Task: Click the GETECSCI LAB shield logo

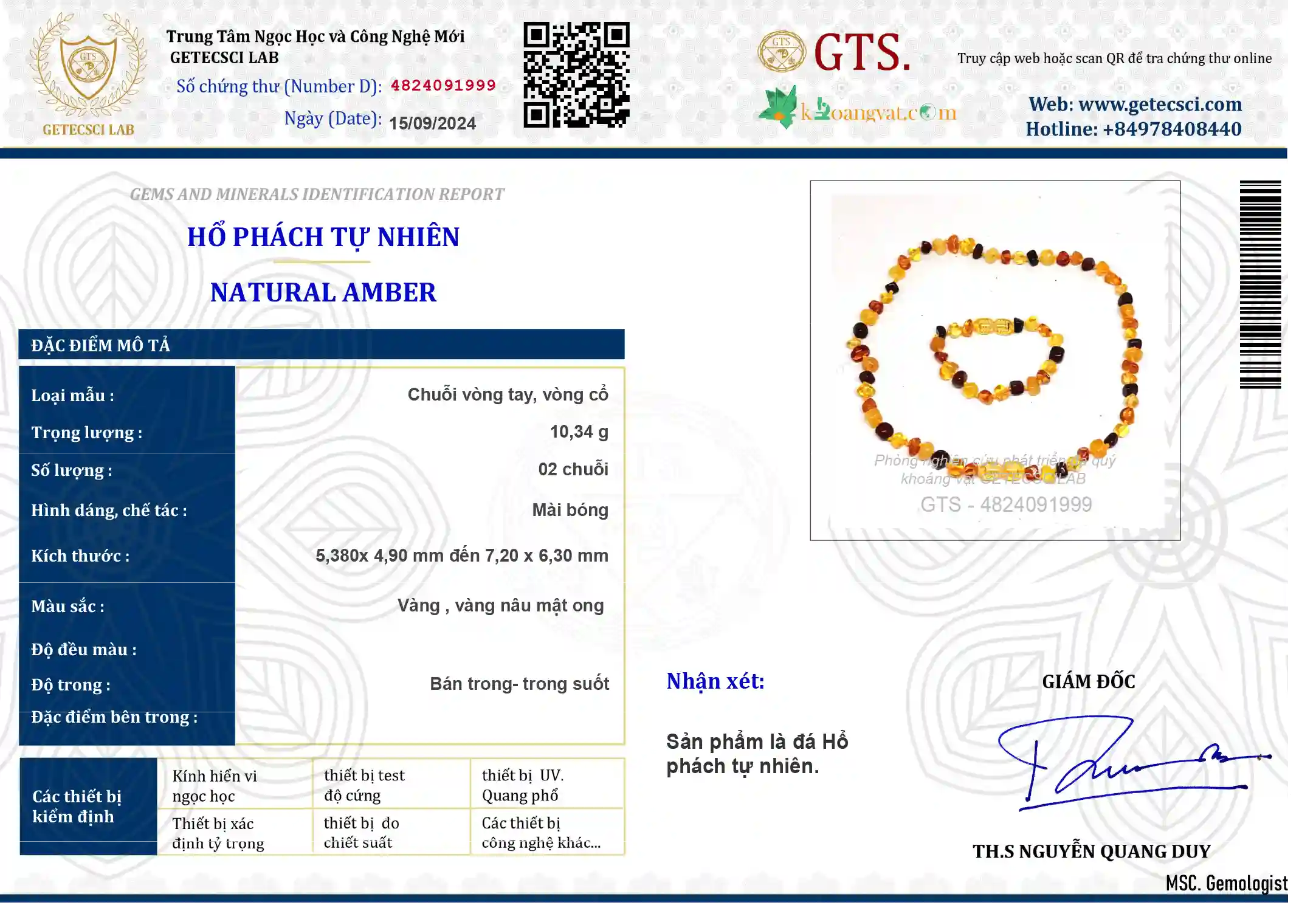Action: (x=89, y=74)
